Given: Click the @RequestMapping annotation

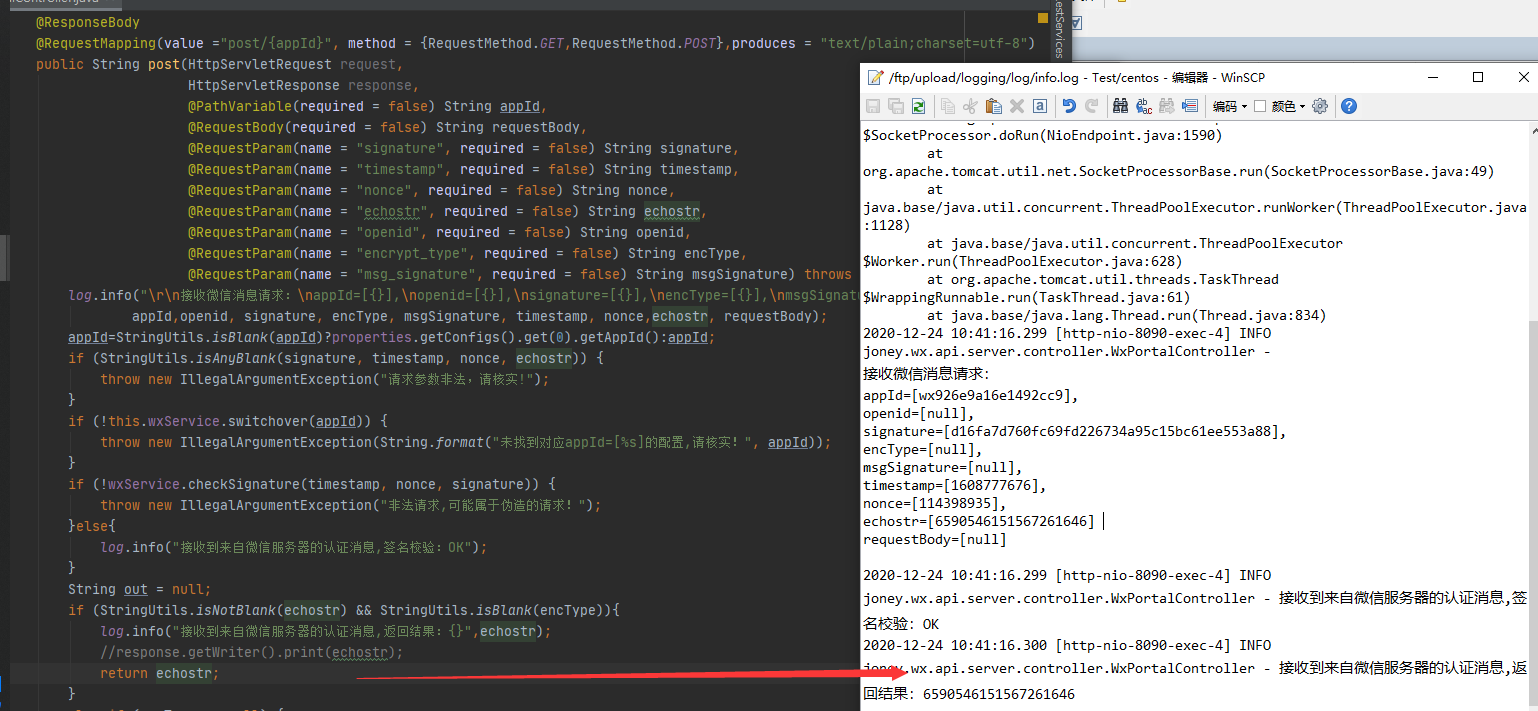Looking at the screenshot, I should point(96,43).
